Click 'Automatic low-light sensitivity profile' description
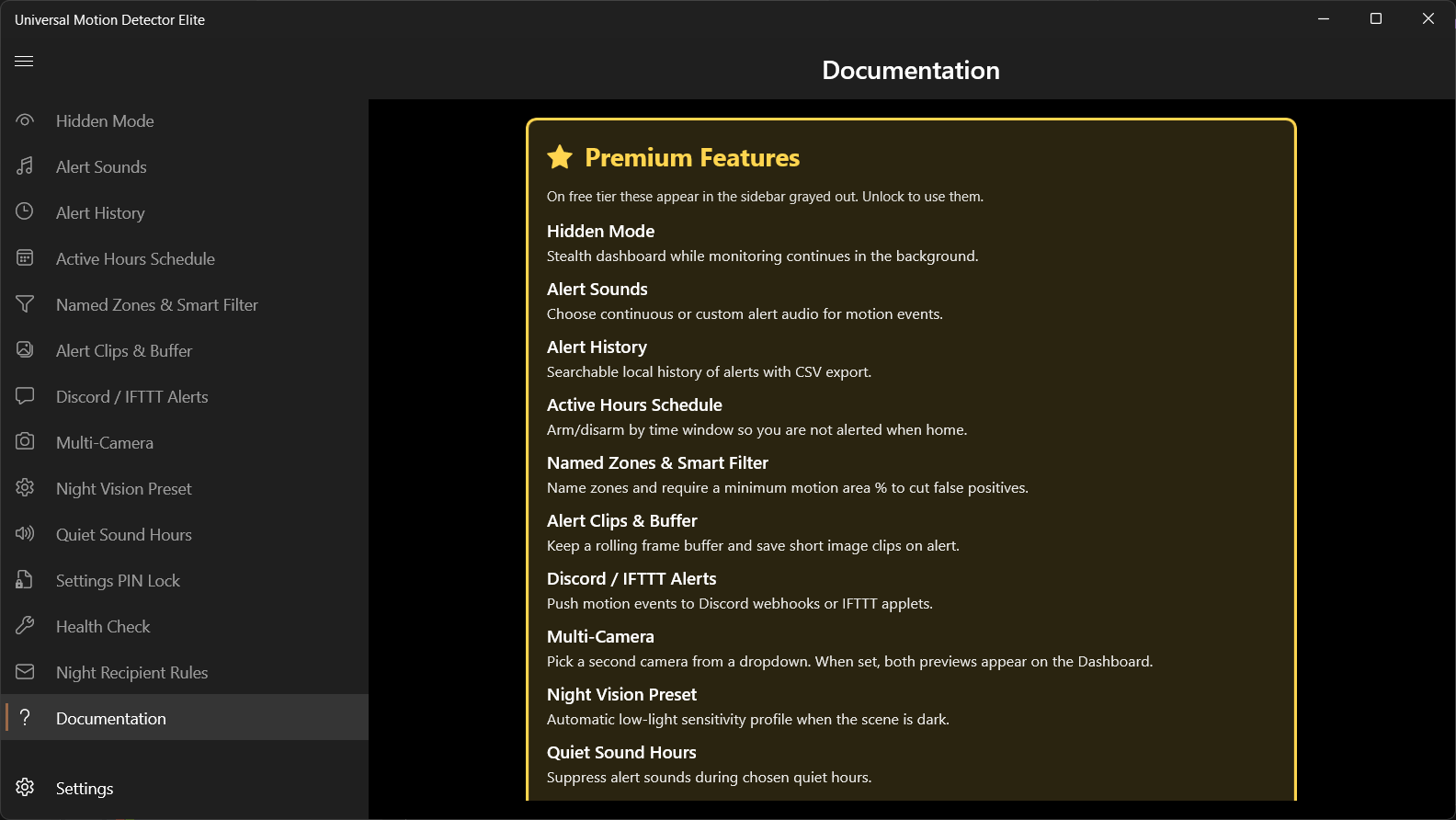 (747, 720)
